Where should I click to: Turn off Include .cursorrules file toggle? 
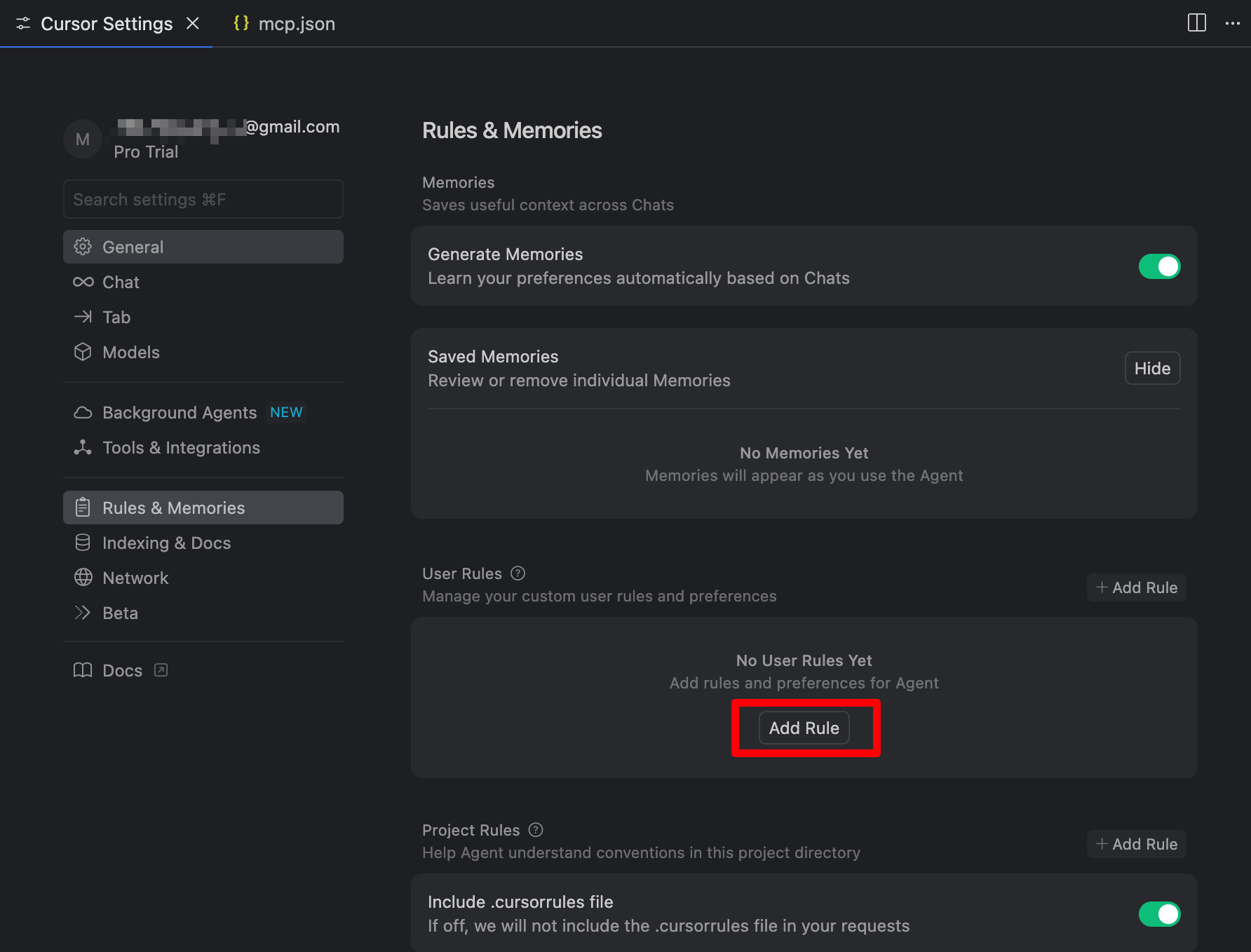click(1159, 914)
